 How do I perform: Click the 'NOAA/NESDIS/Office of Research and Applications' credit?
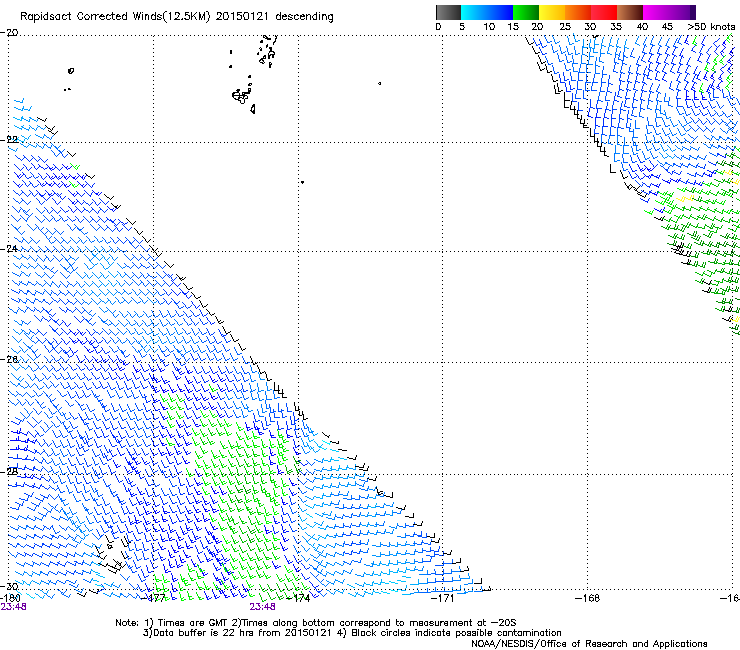(589, 643)
